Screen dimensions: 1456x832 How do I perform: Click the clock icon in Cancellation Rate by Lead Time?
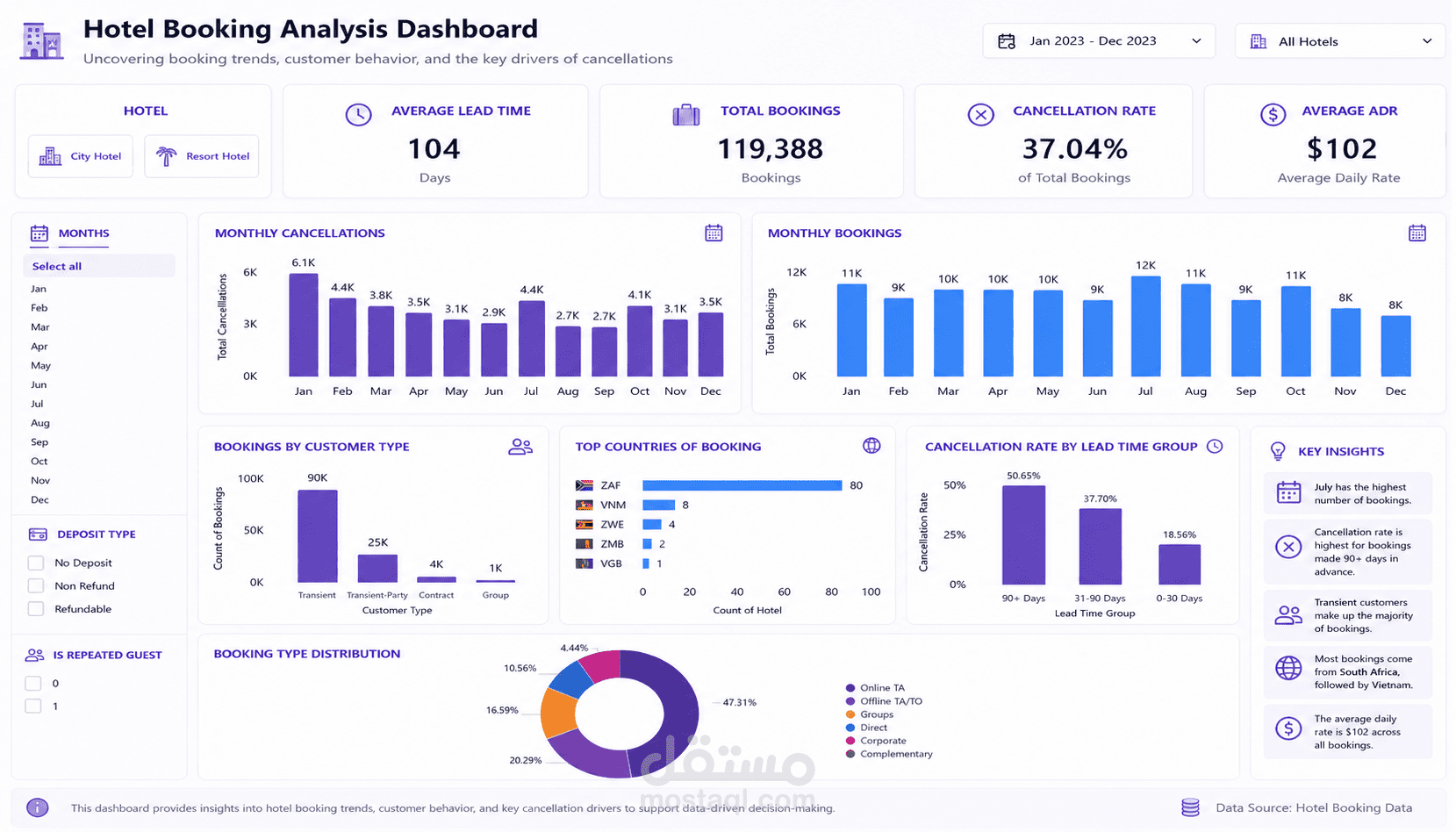1215,446
